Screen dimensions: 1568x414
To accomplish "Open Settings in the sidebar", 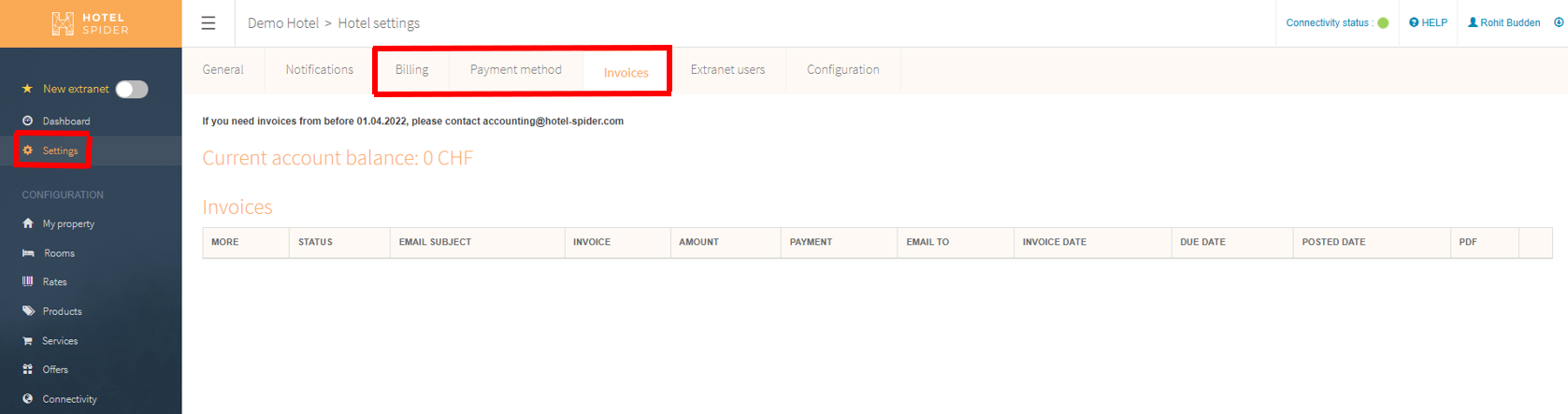I will (x=61, y=150).
